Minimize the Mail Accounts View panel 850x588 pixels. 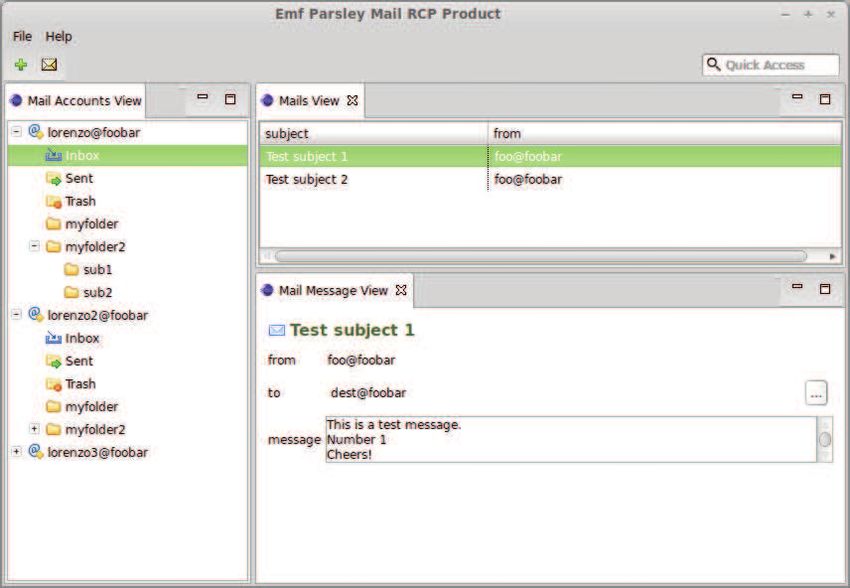[x=202, y=98]
